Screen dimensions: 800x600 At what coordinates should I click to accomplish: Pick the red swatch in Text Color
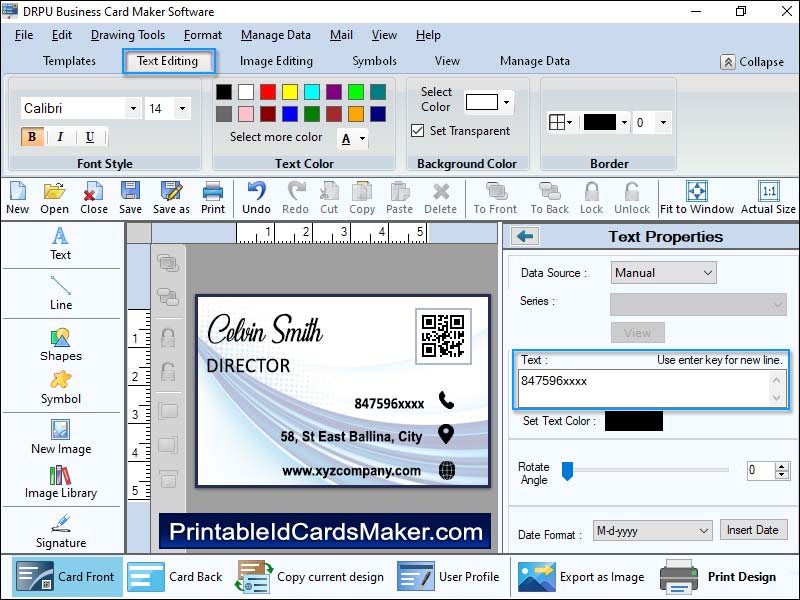coord(268,92)
